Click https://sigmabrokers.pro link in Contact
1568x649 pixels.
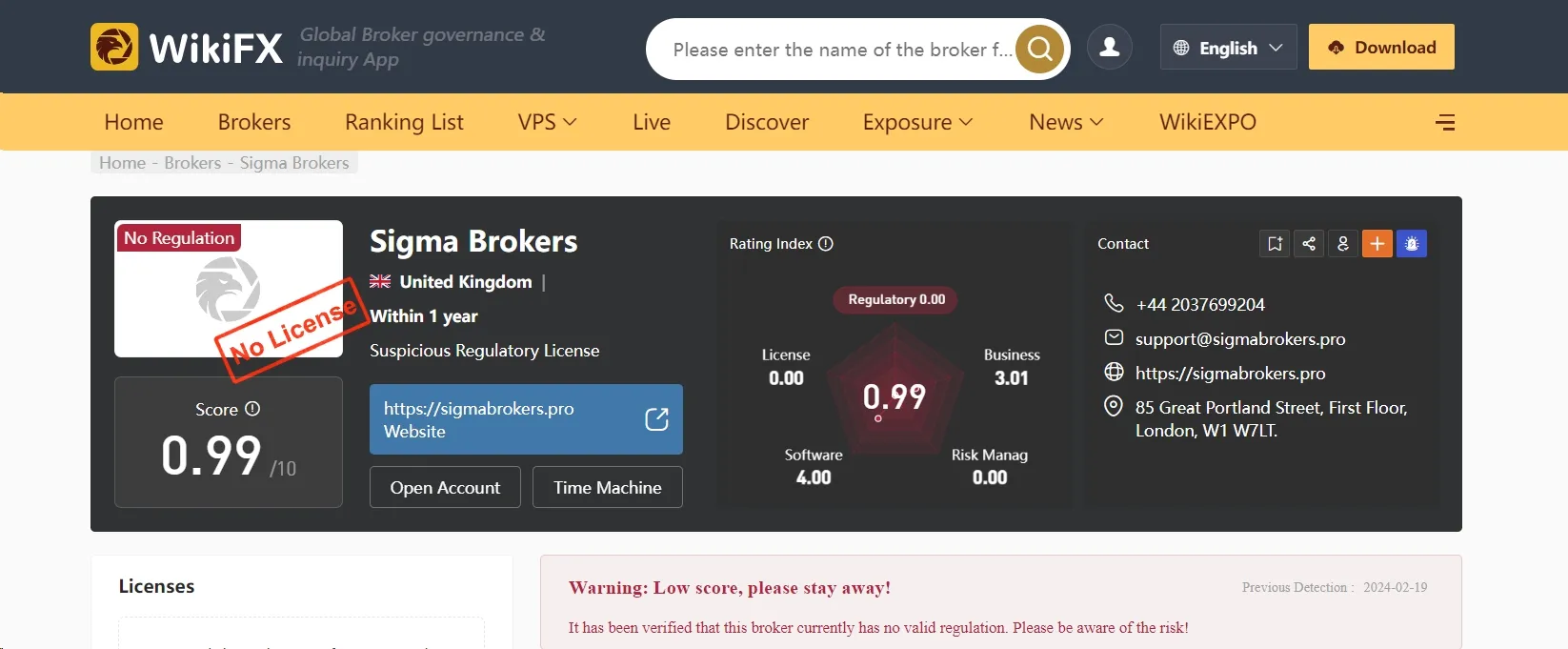[1230, 374]
